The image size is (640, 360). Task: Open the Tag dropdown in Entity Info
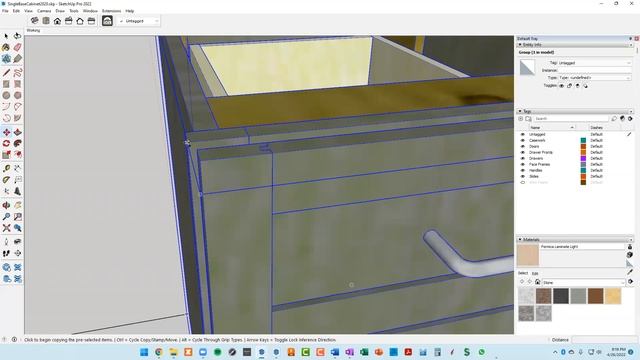(x=595, y=63)
